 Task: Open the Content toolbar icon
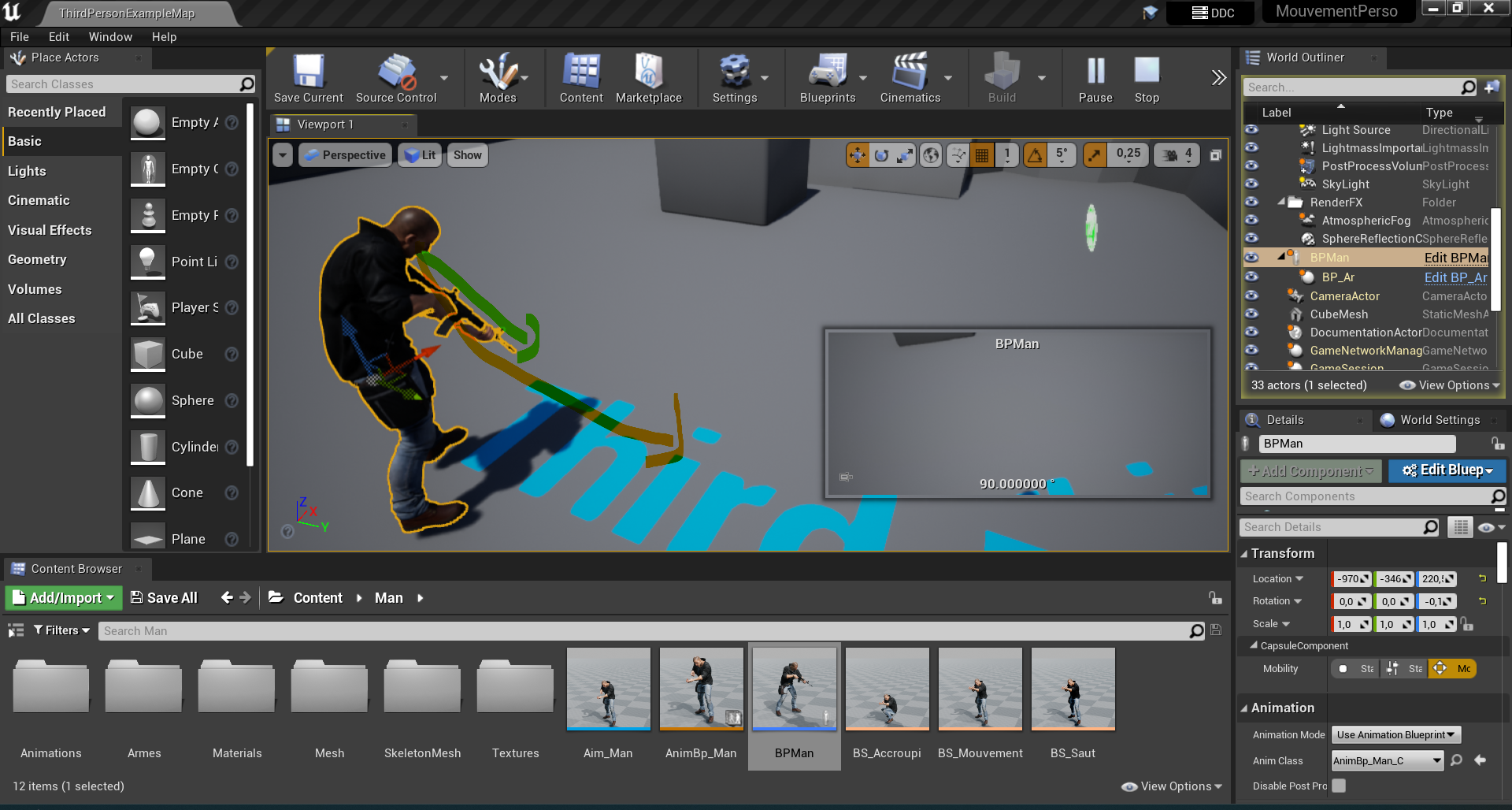[581, 78]
